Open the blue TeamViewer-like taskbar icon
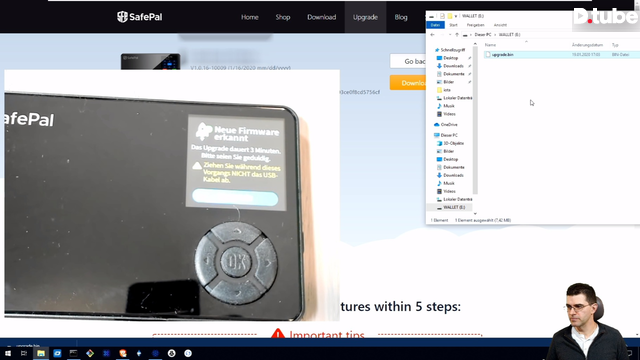Screen dimensions: 640x360 [x=57, y=353]
